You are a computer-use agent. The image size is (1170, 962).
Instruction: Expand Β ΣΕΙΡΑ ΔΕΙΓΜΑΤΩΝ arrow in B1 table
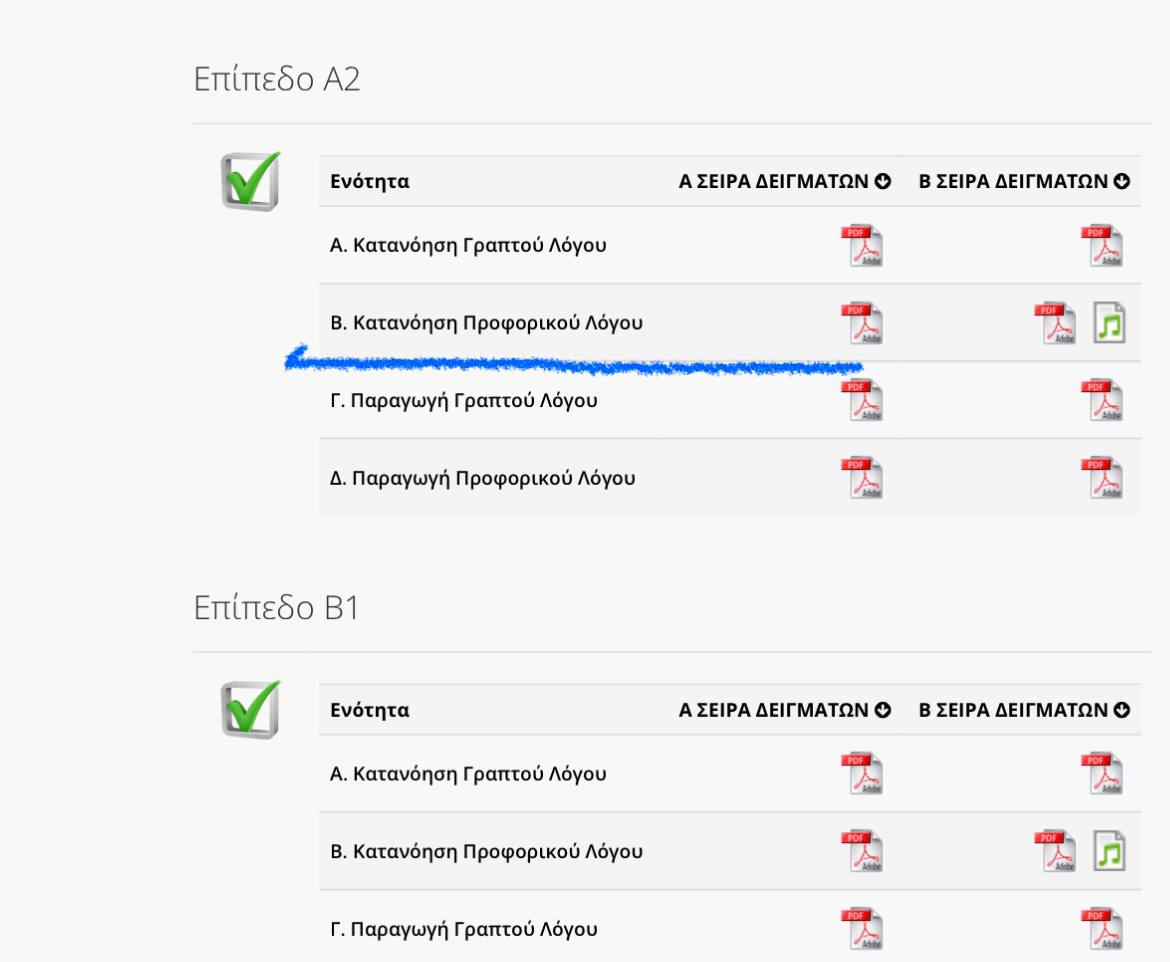click(x=1122, y=711)
